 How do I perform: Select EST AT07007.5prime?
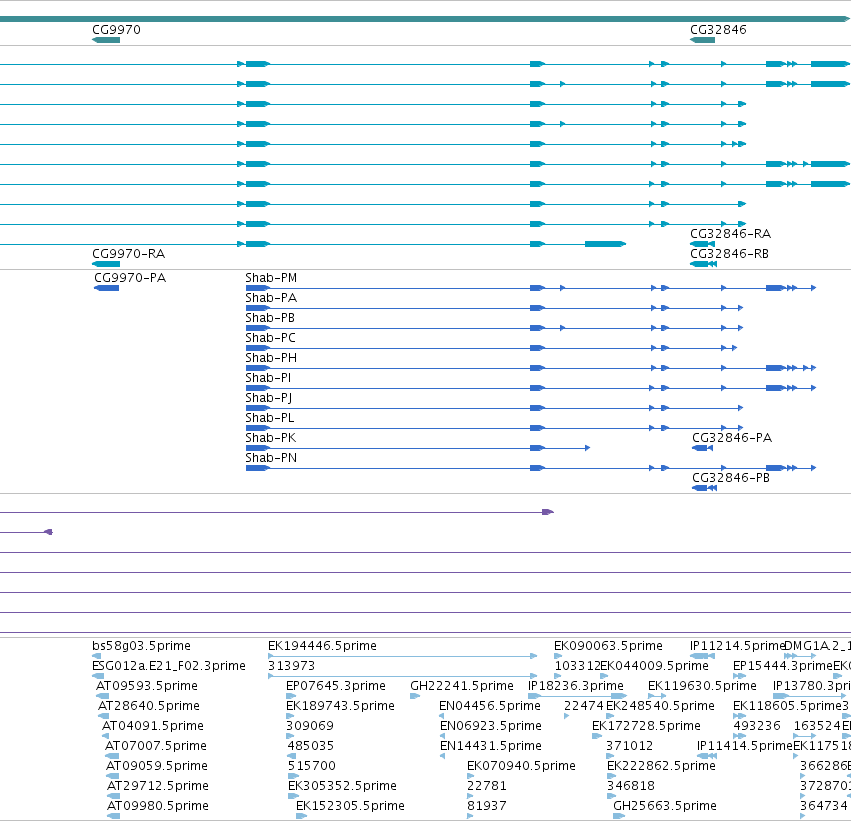coord(155,746)
